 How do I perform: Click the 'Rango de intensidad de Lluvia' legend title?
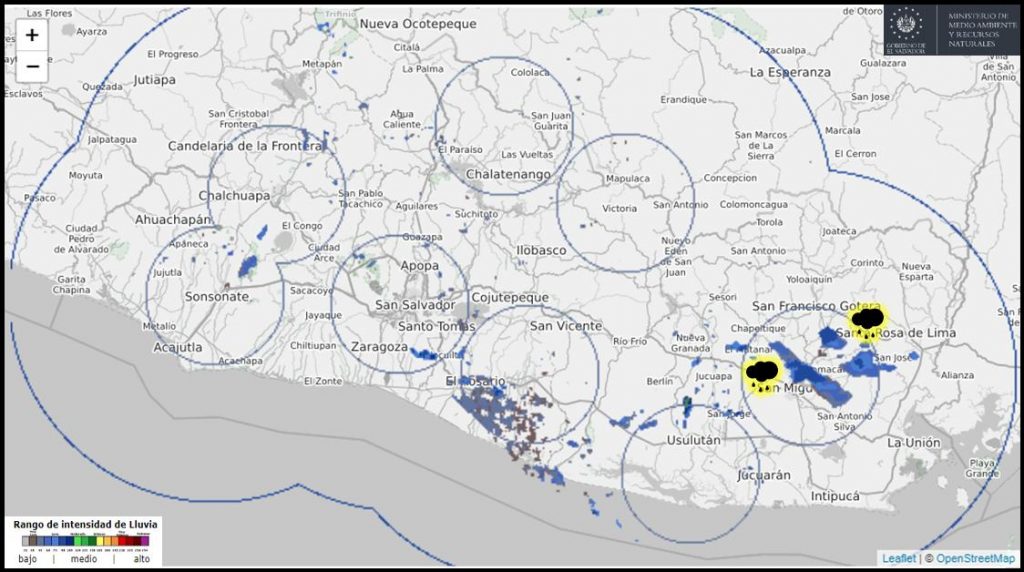[x=84, y=523]
